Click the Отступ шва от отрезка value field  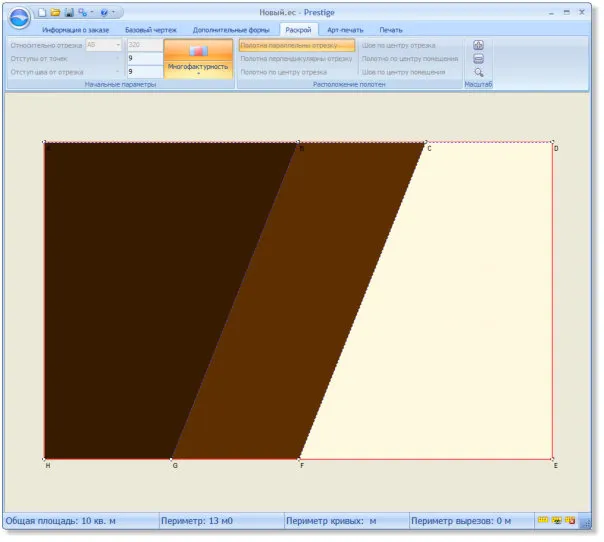point(145,72)
